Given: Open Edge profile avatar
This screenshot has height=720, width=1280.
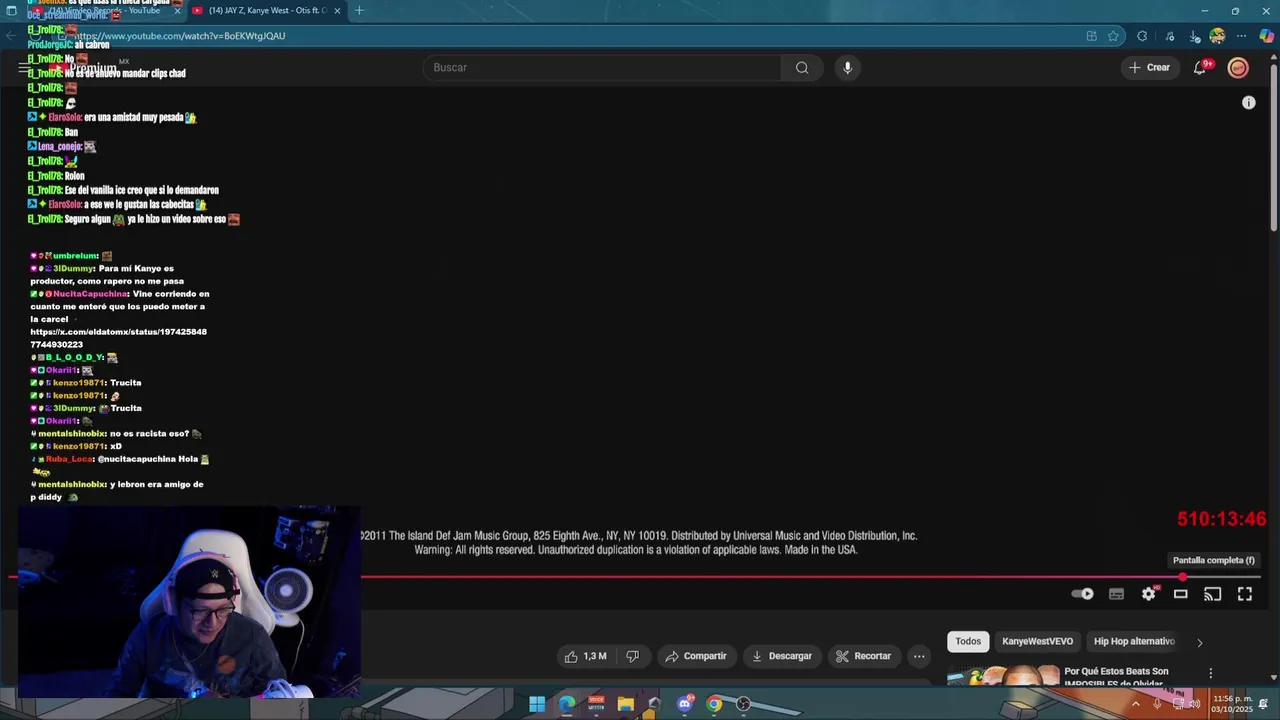Looking at the screenshot, I should click(1217, 36).
